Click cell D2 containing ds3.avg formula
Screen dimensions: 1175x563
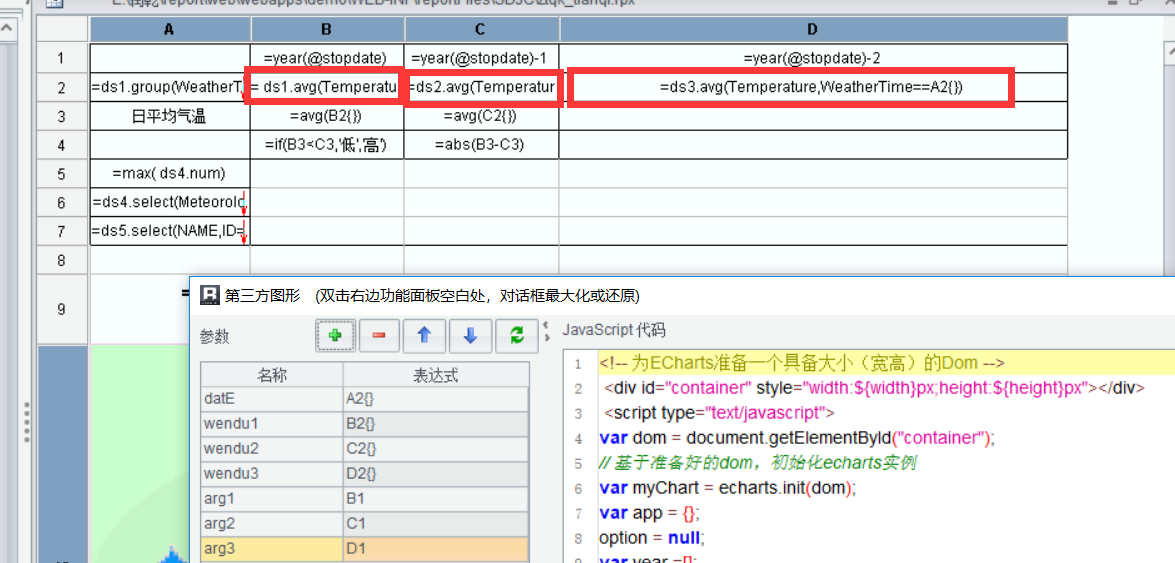[812, 88]
